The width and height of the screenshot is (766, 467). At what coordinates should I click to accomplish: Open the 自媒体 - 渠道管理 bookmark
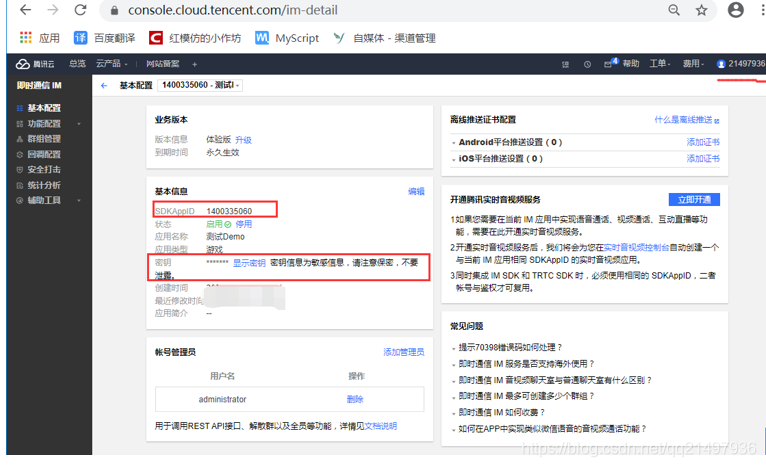pos(384,38)
